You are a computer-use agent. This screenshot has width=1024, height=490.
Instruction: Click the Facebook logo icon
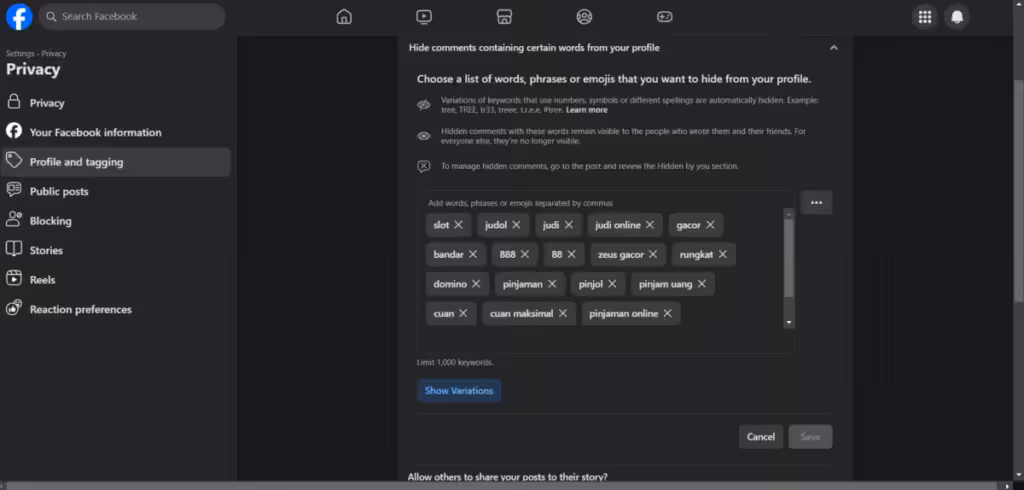click(x=19, y=17)
